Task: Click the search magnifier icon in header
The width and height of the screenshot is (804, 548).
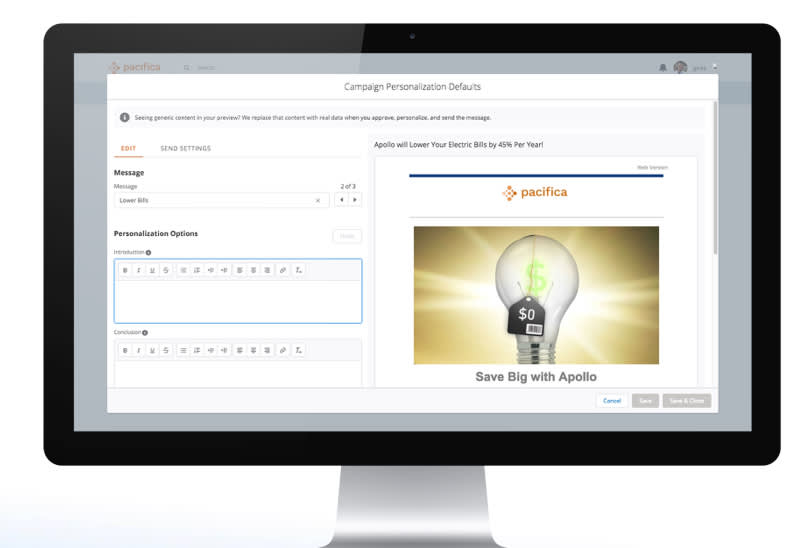Action: [187, 68]
